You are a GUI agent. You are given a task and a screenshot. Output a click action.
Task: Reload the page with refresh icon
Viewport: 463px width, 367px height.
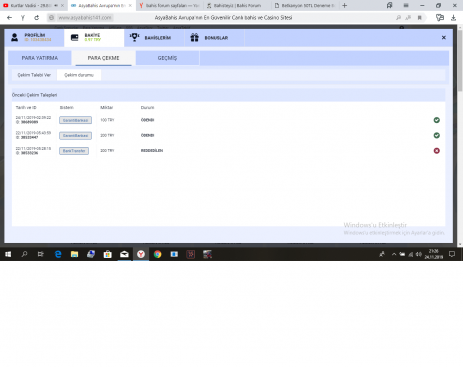pyautogui.click(x=36, y=18)
